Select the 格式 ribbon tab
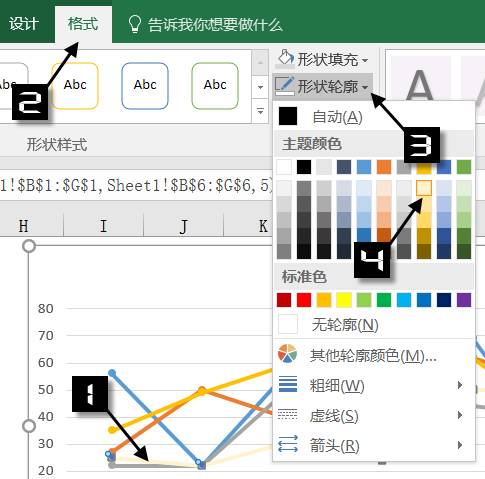This screenshot has width=485, height=479. 83,24
